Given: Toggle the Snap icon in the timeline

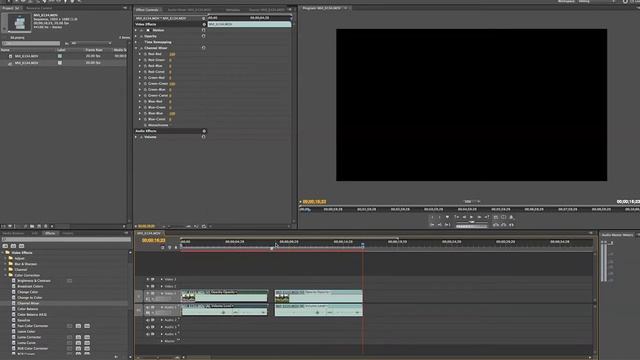Looking at the screenshot, I should point(162,247).
